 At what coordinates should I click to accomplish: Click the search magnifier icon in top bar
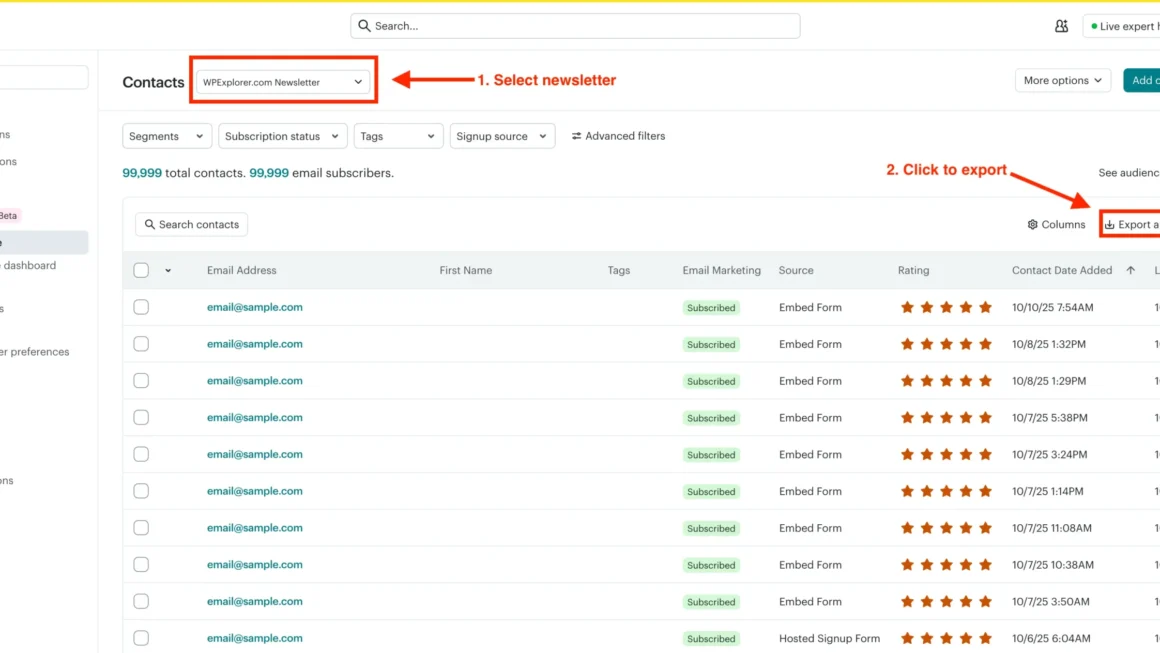tap(364, 26)
